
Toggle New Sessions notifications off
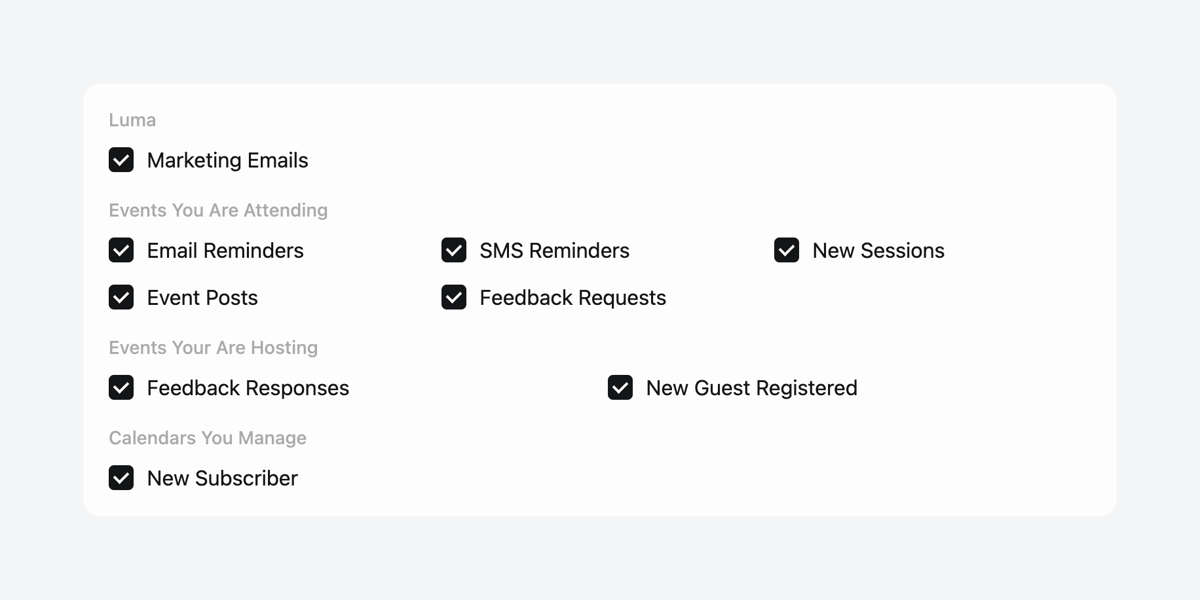[787, 250]
